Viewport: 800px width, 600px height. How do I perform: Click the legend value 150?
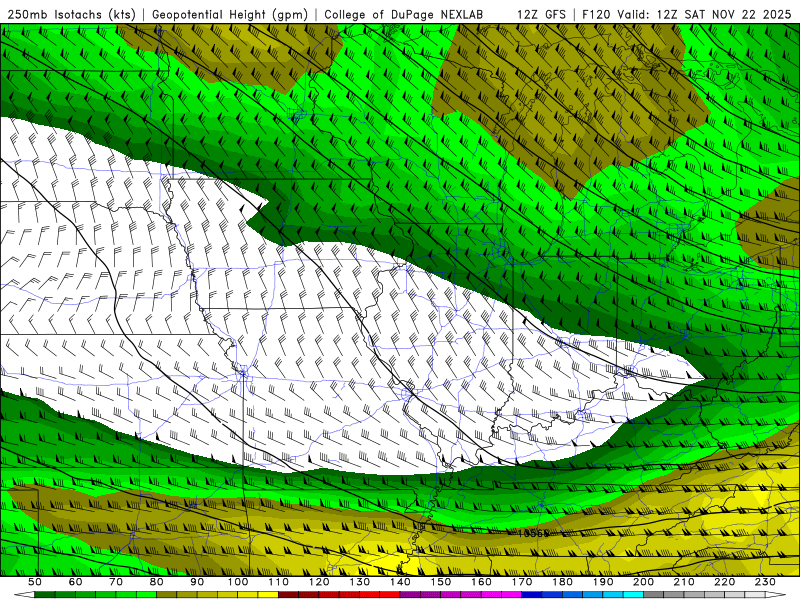441,582
